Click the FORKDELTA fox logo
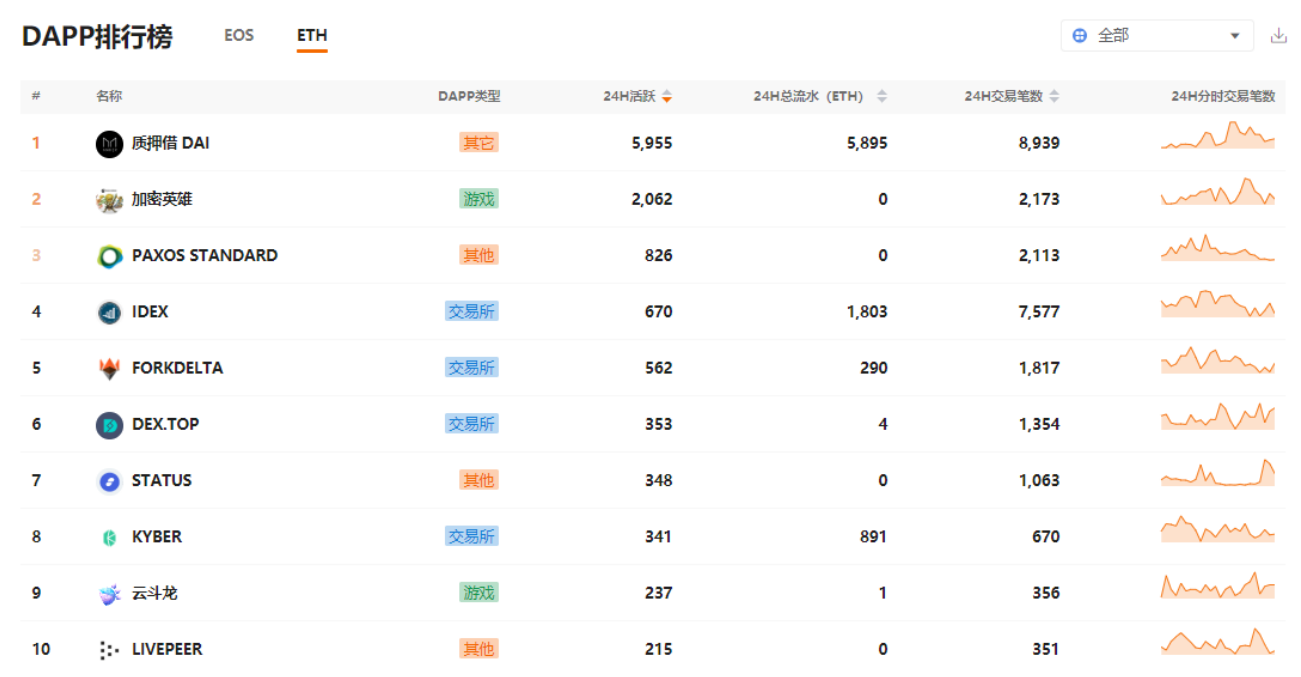1301x677 pixels. coord(109,369)
